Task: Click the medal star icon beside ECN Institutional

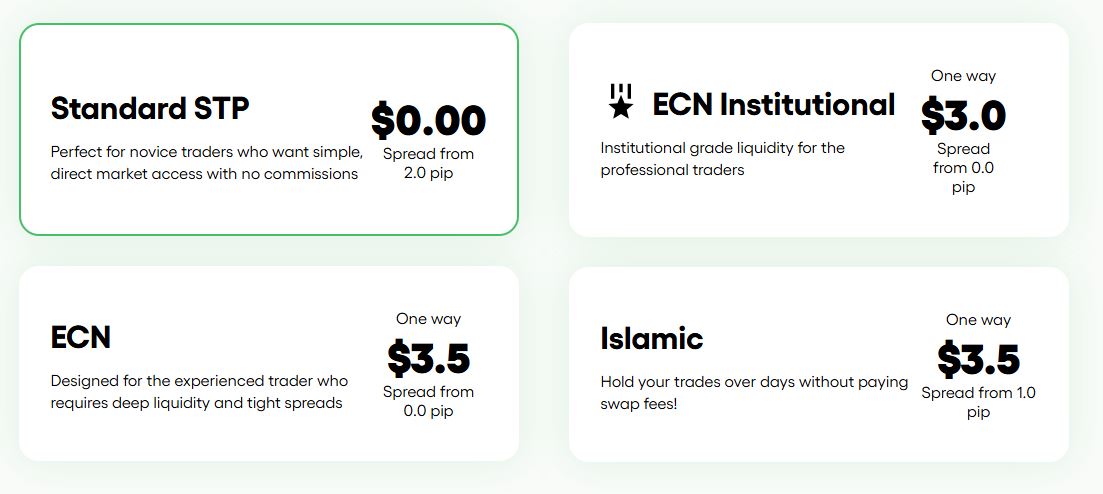Action: click(x=621, y=102)
